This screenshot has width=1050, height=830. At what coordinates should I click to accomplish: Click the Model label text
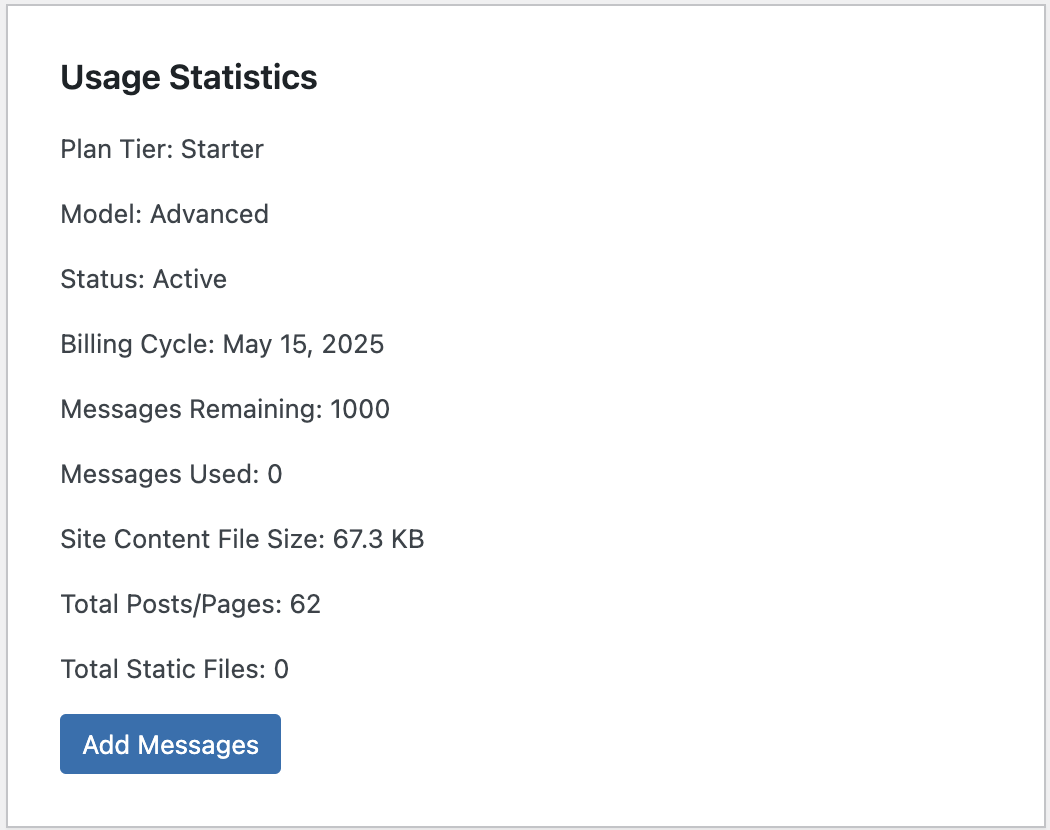click(102, 214)
